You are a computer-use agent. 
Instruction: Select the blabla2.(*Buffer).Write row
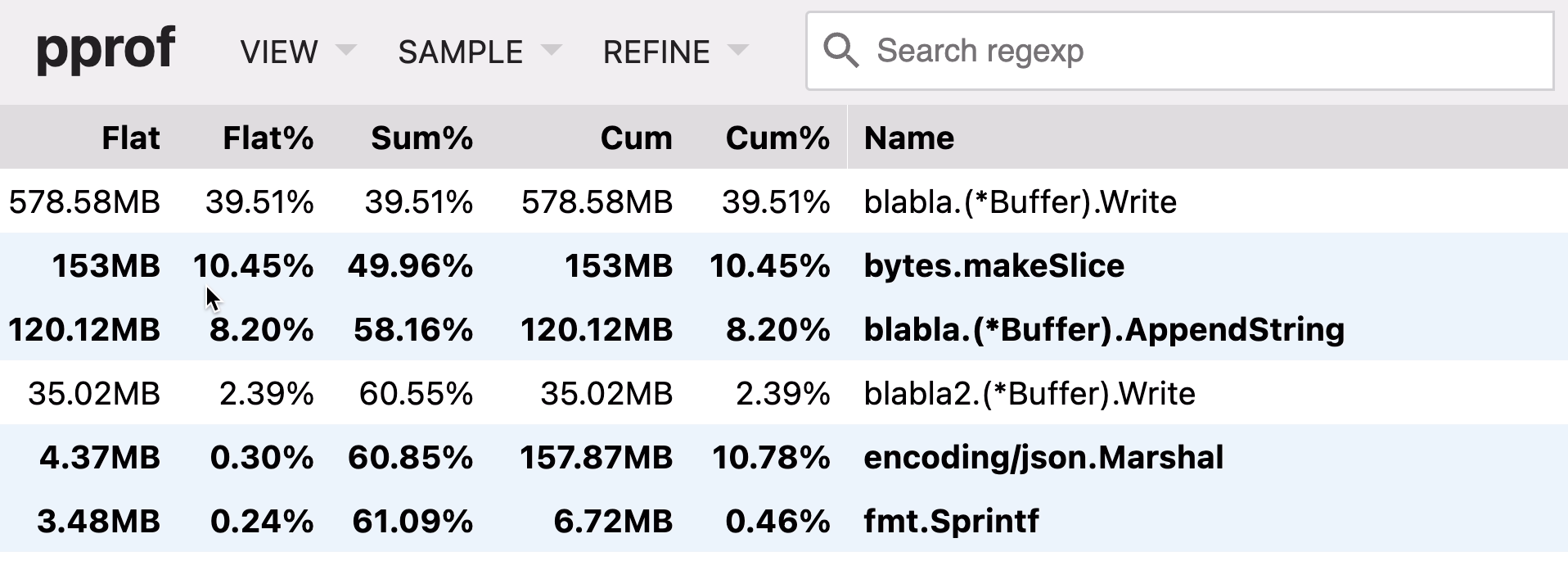coord(784,393)
